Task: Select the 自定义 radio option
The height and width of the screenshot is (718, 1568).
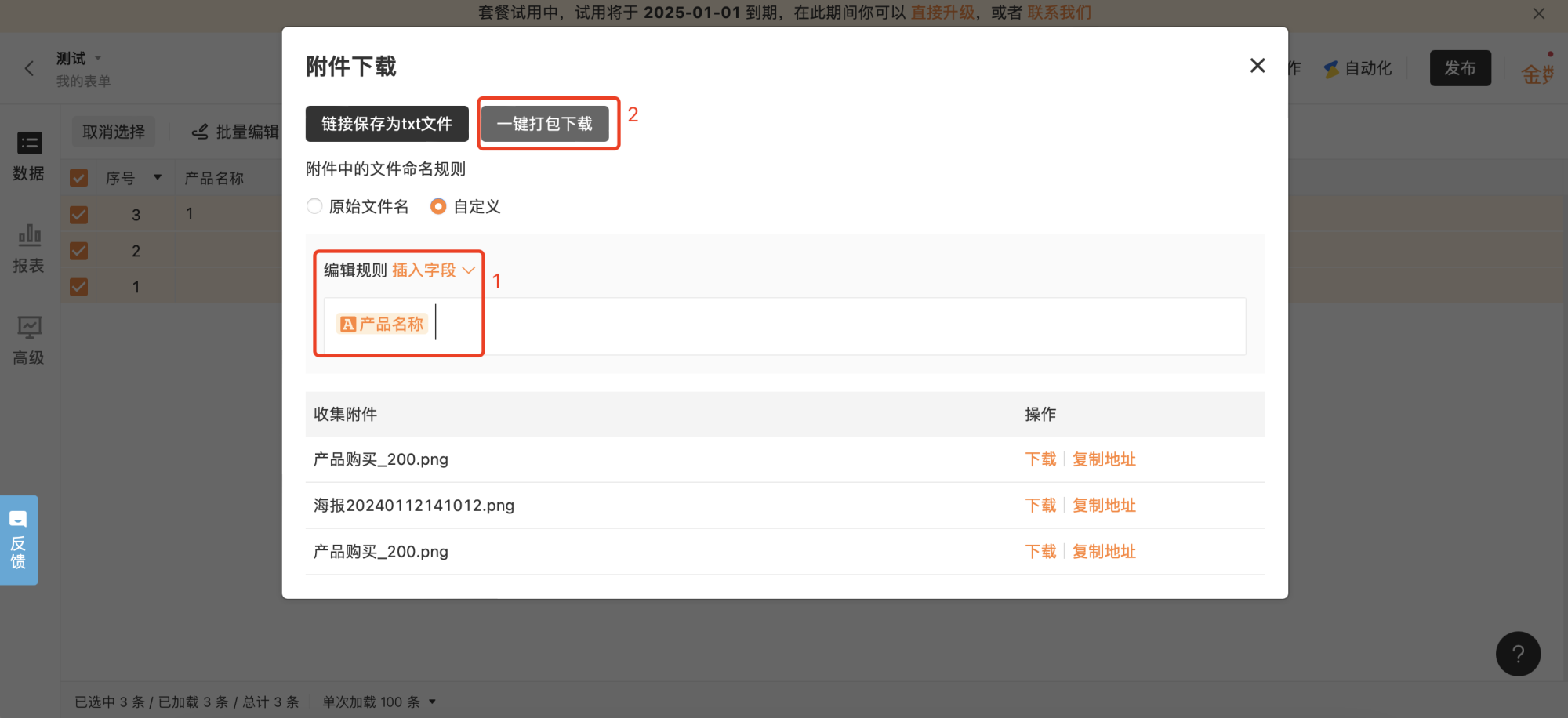Action: (x=438, y=206)
